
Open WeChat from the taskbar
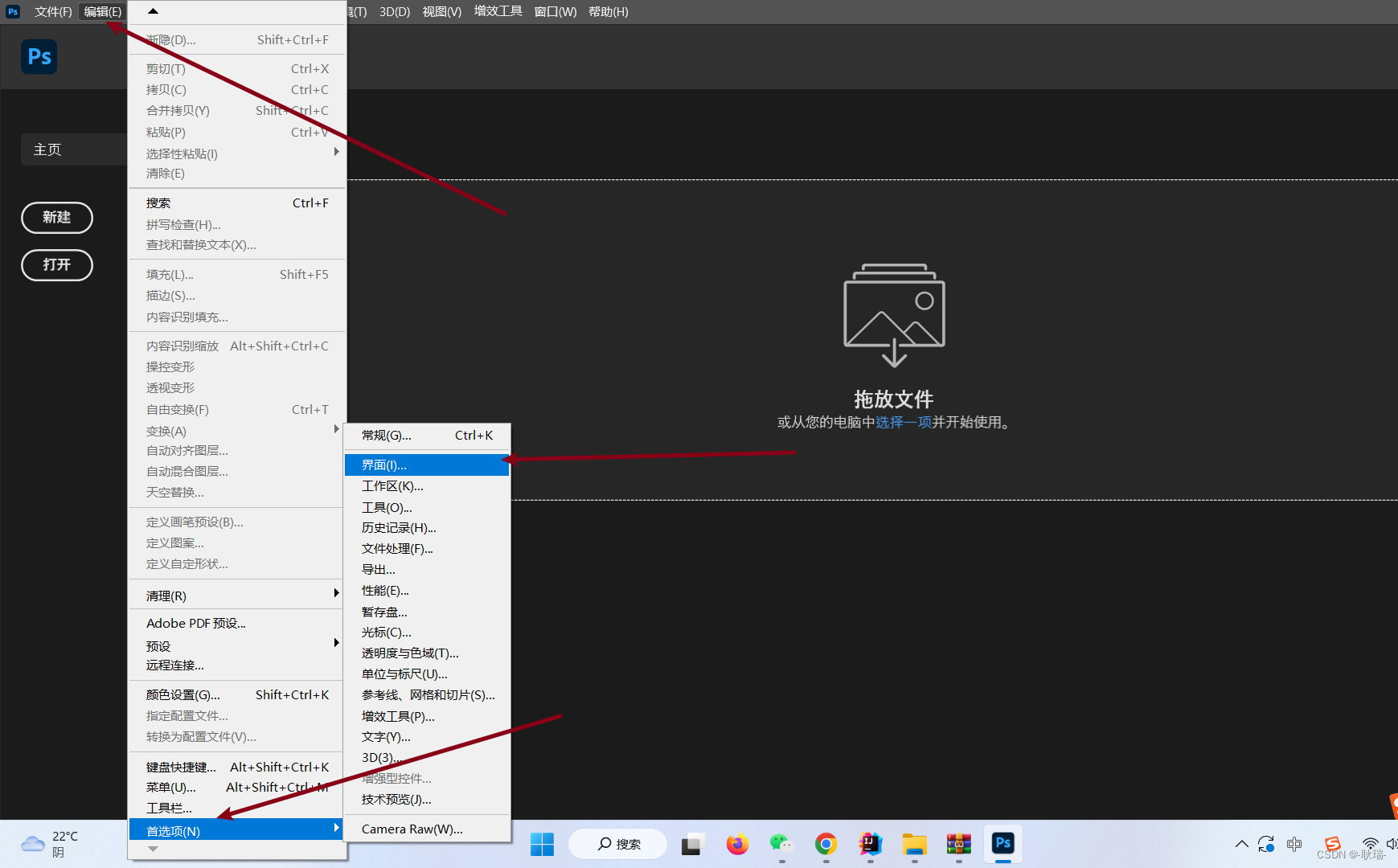781,844
